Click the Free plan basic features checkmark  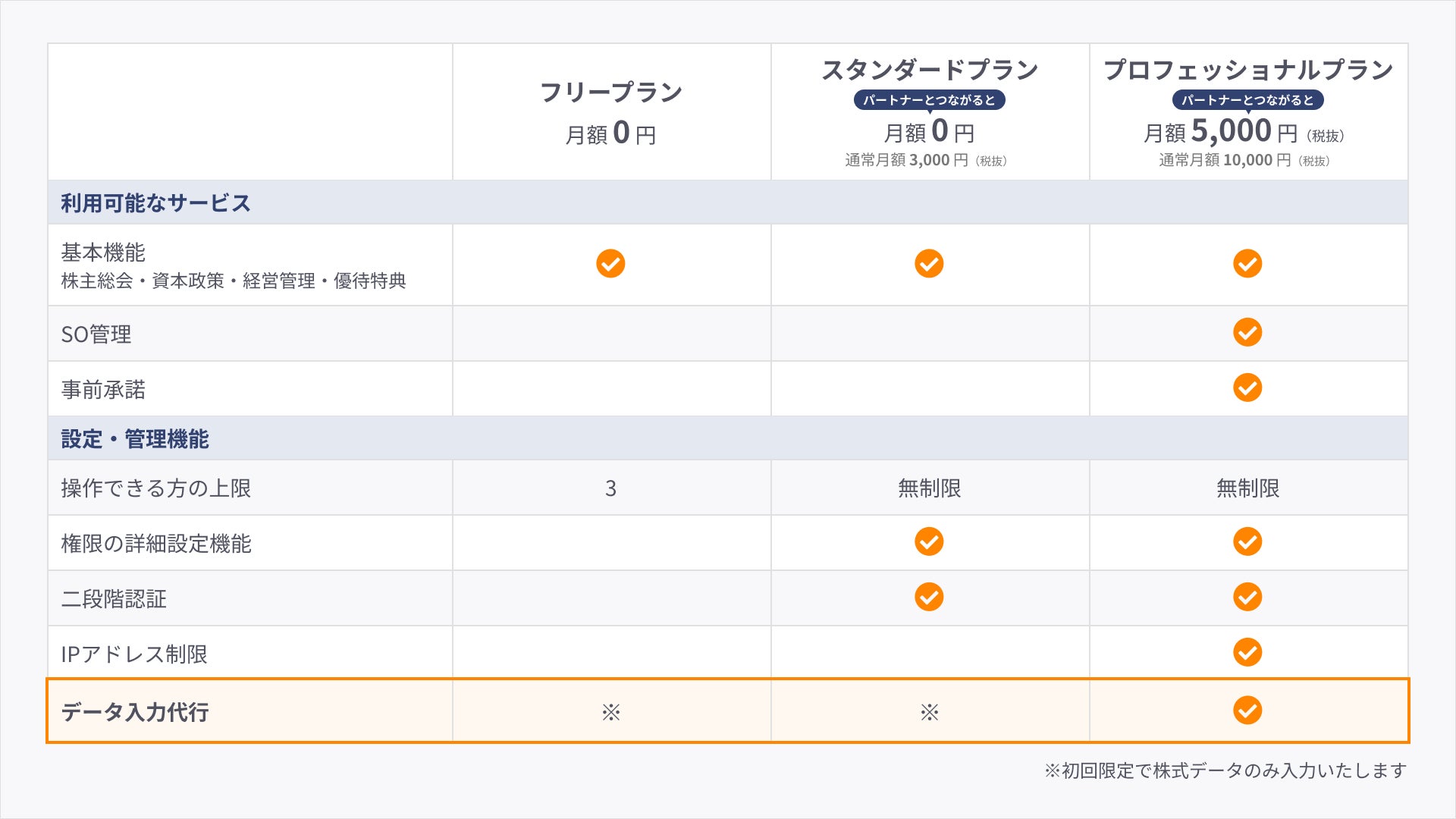tap(610, 264)
